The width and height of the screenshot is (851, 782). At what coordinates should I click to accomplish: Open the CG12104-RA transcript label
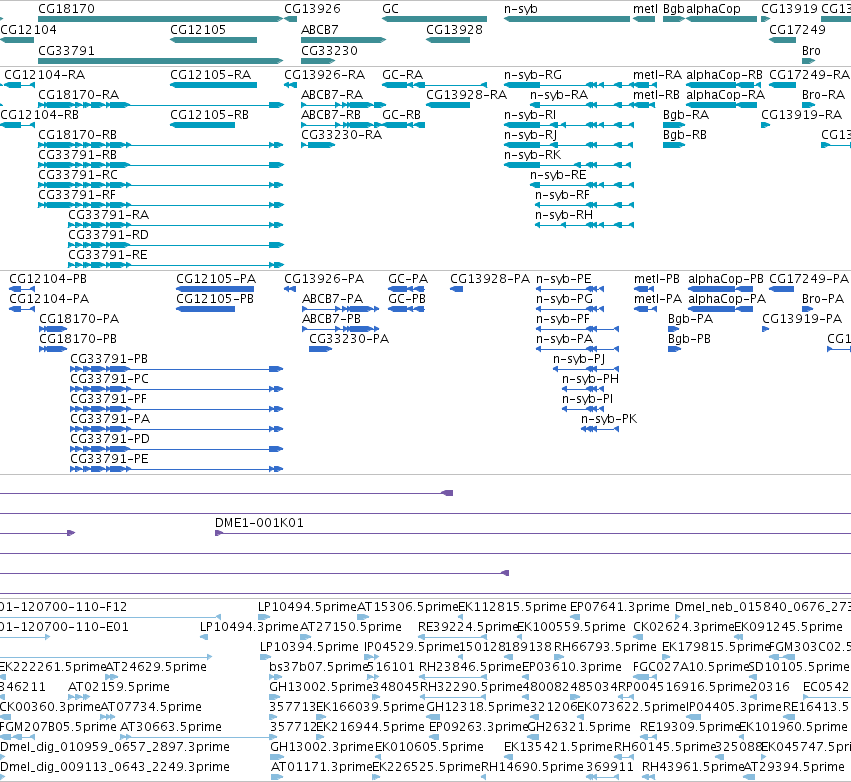[45, 75]
